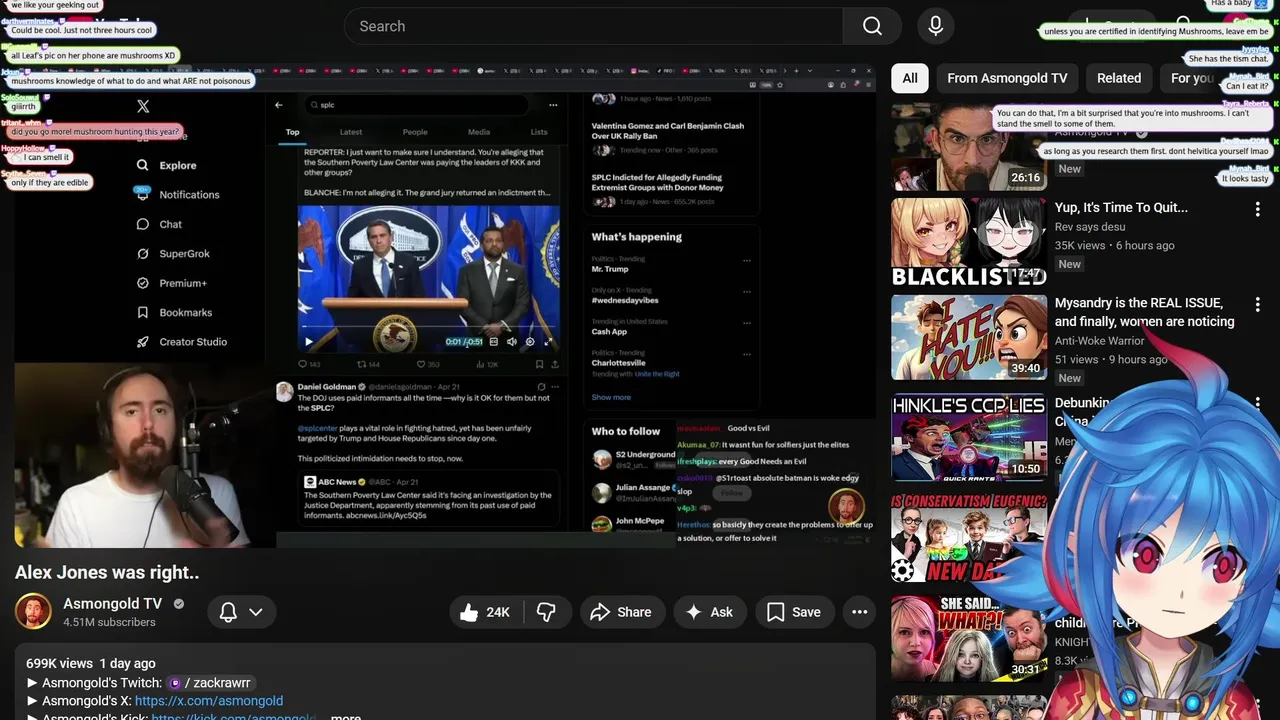The height and width of the screenshot is (720, 1280).
Task: Save video to a playlist
Action: click(x=794, y=612)
